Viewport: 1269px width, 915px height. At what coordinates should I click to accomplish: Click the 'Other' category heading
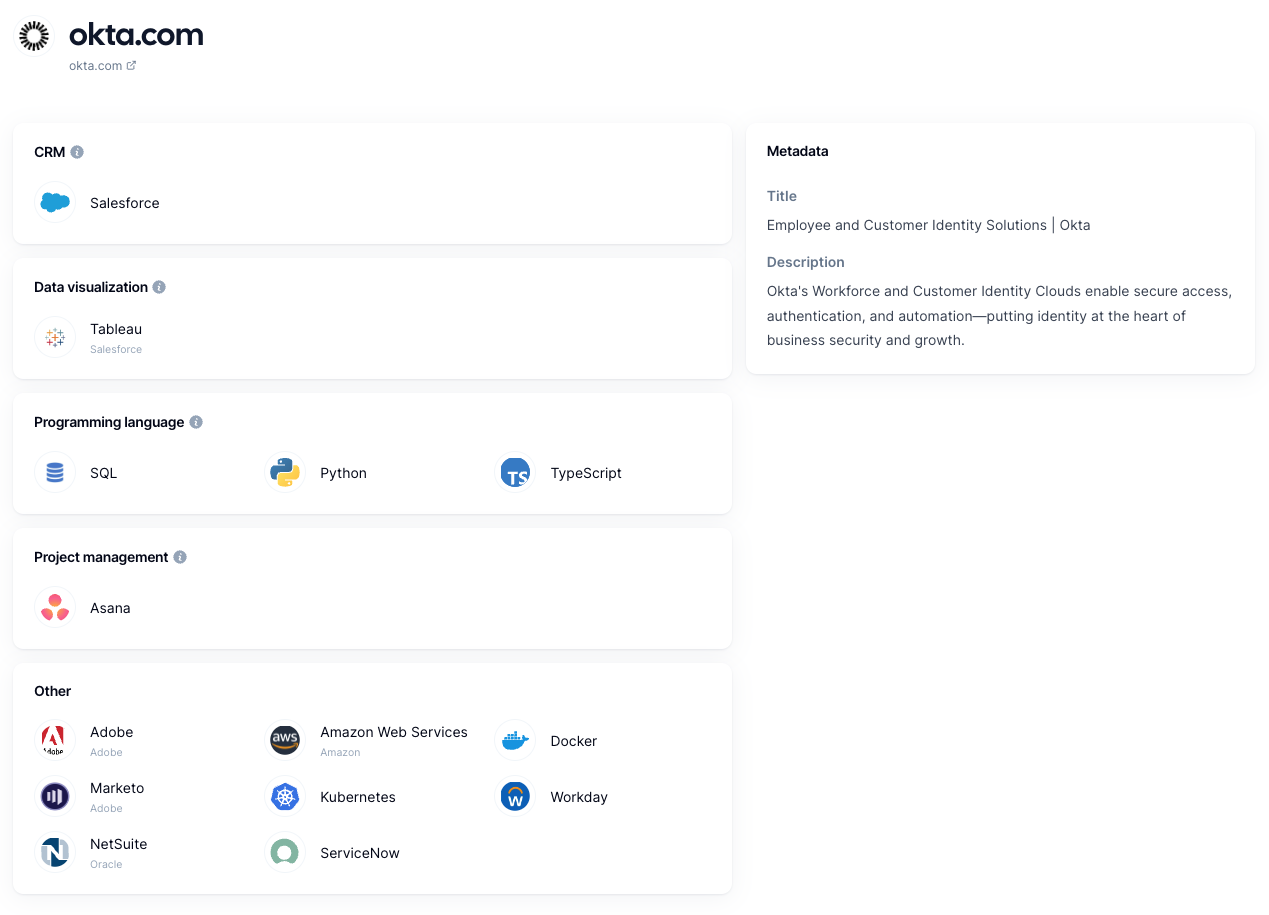click(53, 691)
